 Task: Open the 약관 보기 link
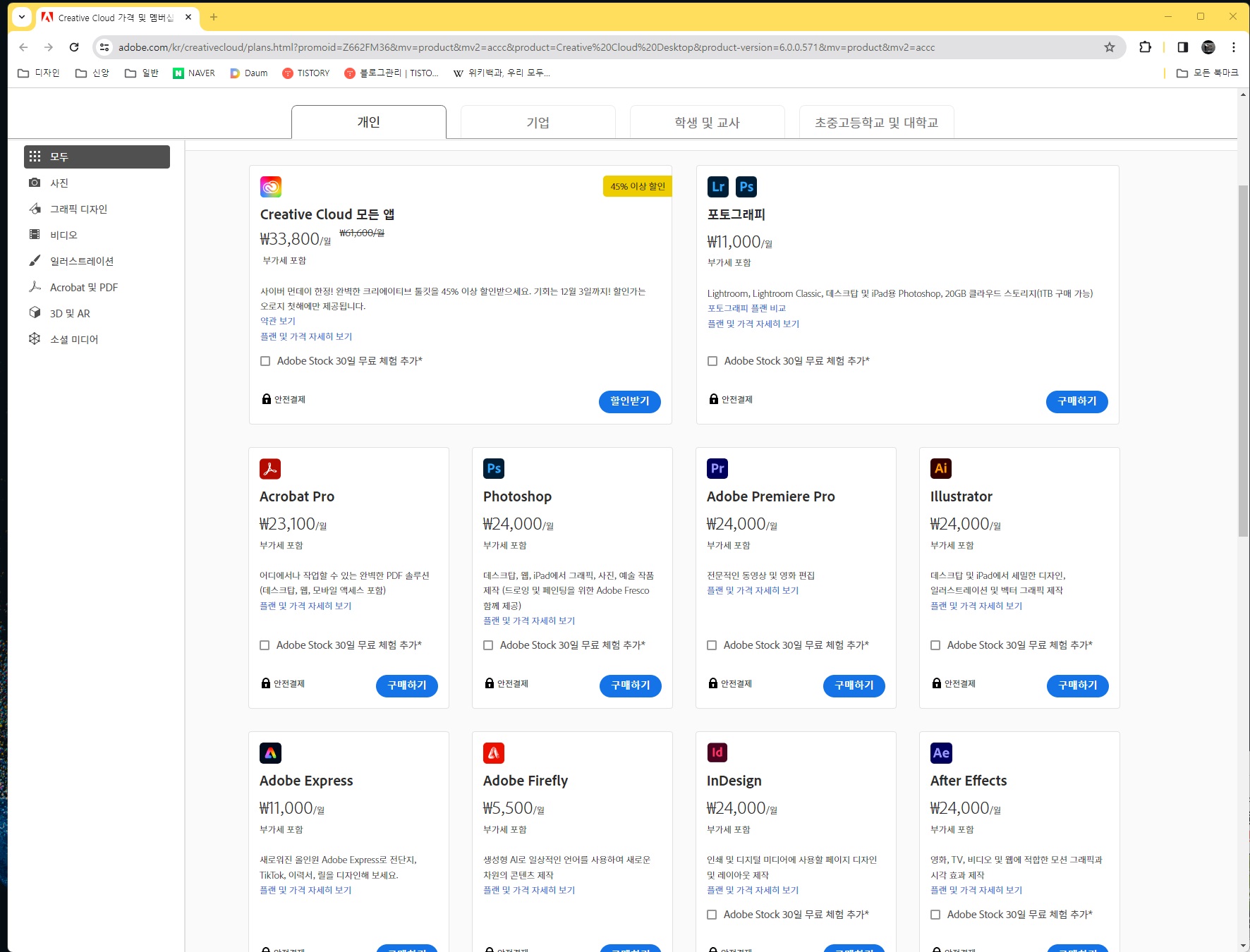pos(278,321)
